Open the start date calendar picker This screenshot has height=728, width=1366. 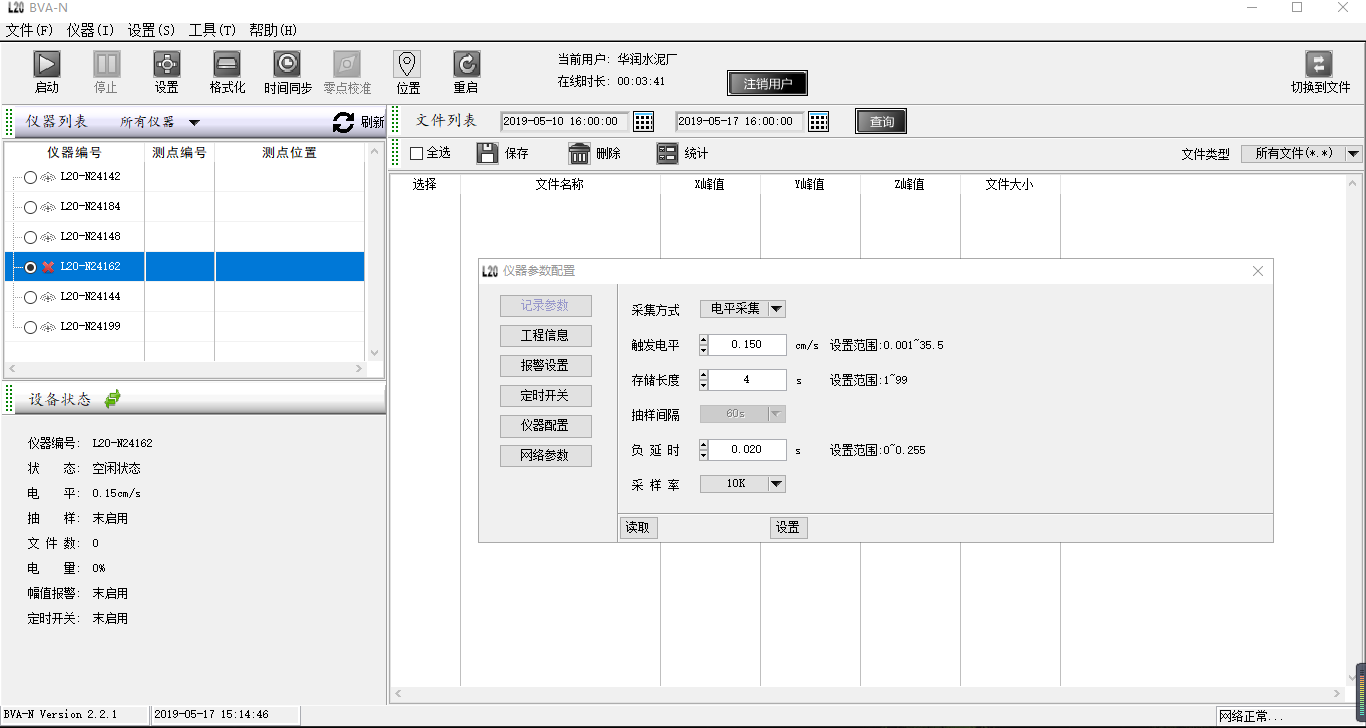click(x=644, y=122)
